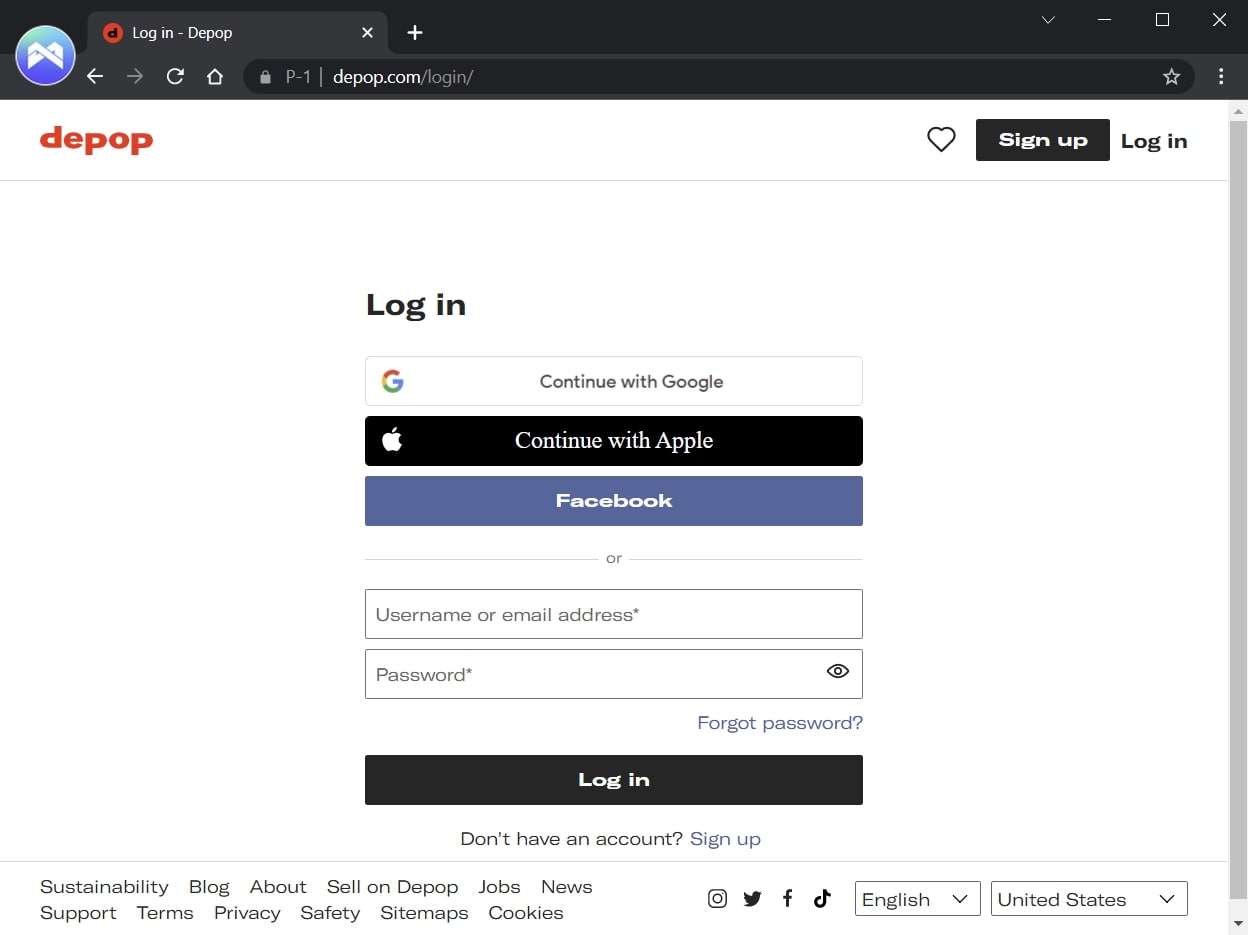Open the News footer link

pos(566,887)
